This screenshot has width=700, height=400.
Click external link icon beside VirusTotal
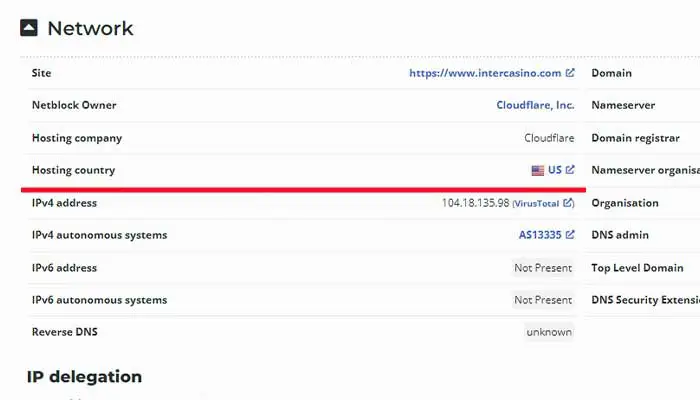pyautogui.click(x=568, y=203)
